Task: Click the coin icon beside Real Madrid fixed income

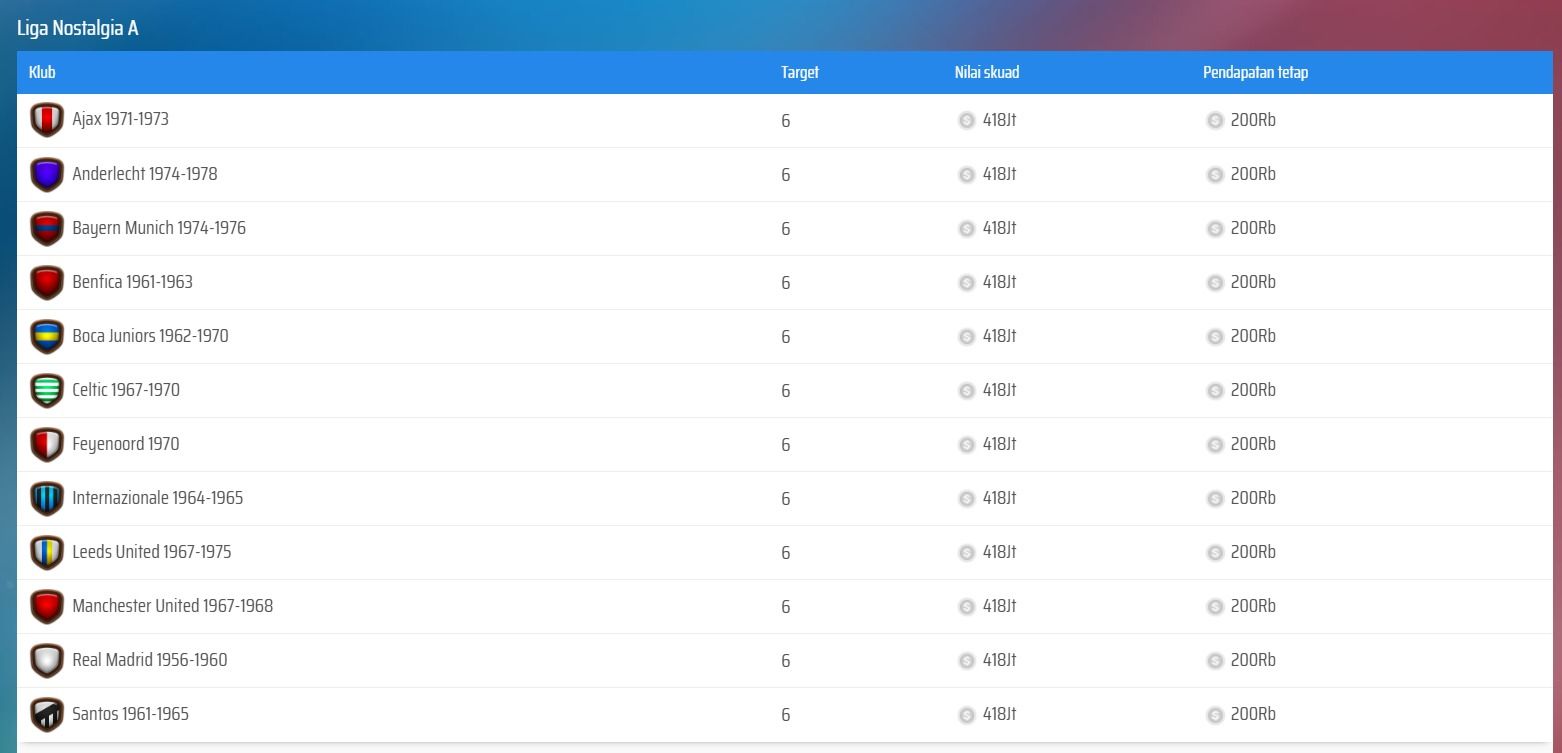Action: click(x=1215, y=660)
